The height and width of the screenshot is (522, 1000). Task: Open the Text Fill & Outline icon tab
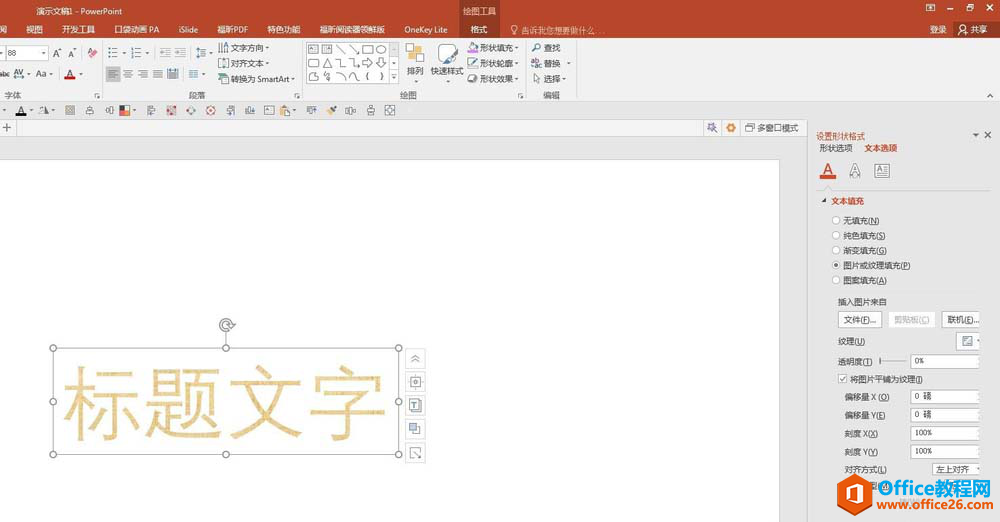(827, 171)
